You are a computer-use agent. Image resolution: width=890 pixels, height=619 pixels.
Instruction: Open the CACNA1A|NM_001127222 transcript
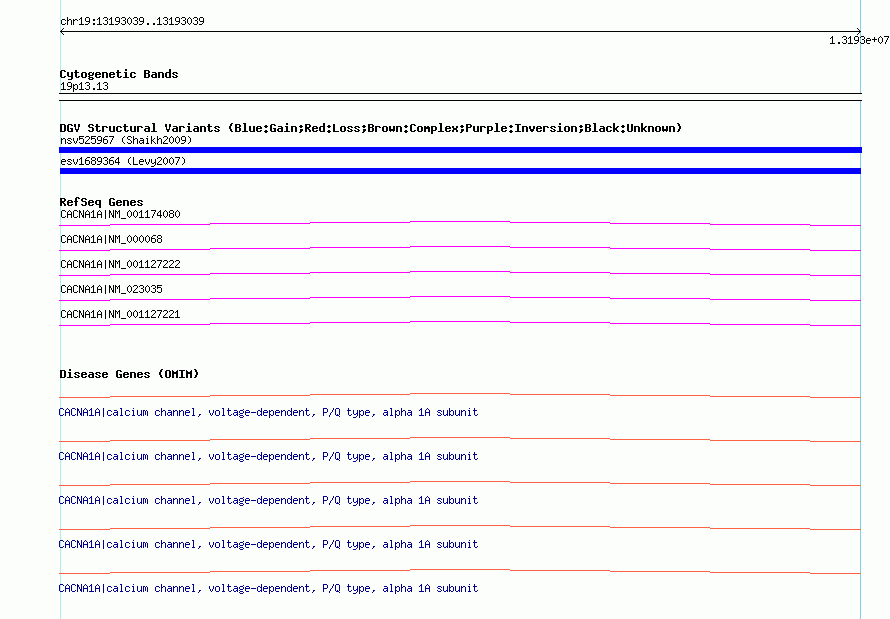coord(120,264)
